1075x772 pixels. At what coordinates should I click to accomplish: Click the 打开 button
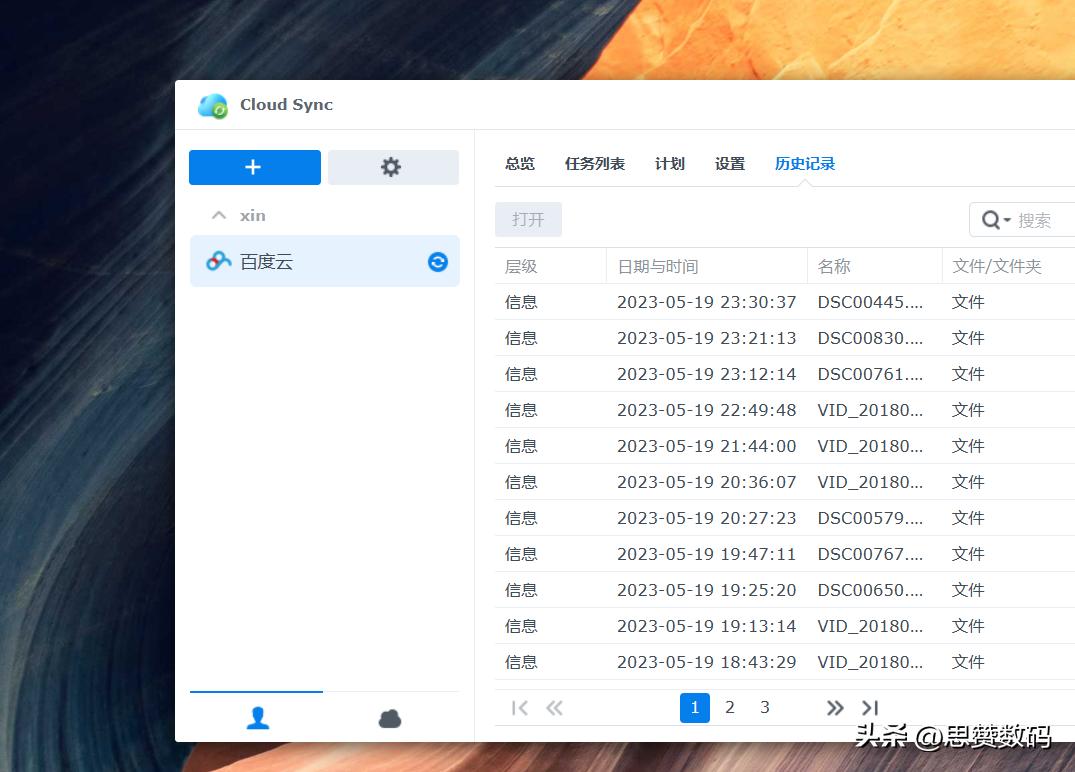(528, 219)
